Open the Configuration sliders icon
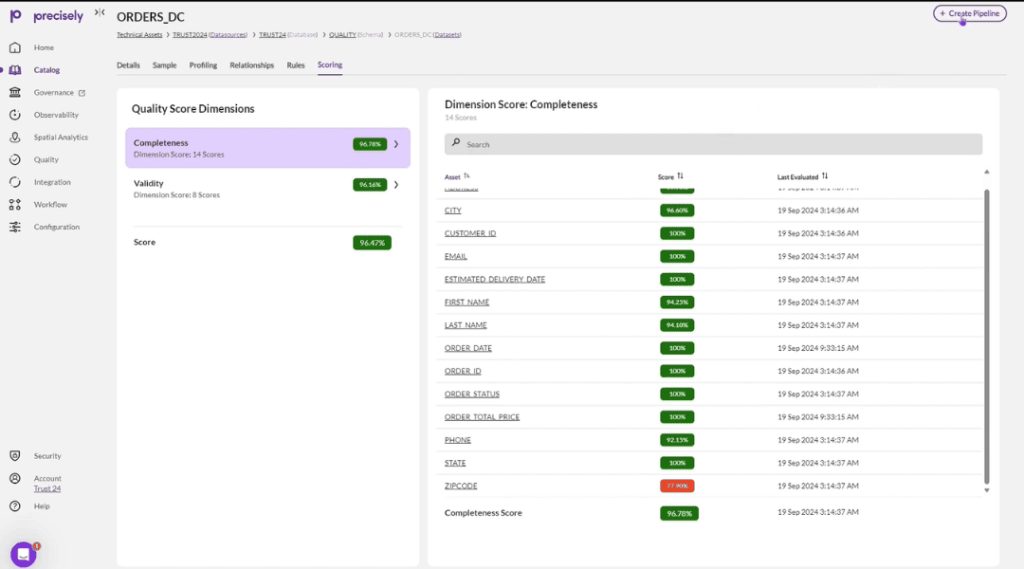This screenshot has width=1024, height=569. tap(14, 227)
